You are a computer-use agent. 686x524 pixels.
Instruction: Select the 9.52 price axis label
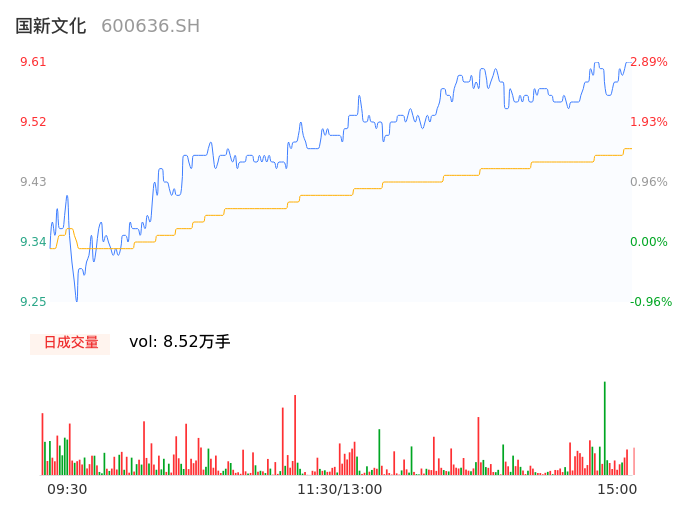click(33, 122)
